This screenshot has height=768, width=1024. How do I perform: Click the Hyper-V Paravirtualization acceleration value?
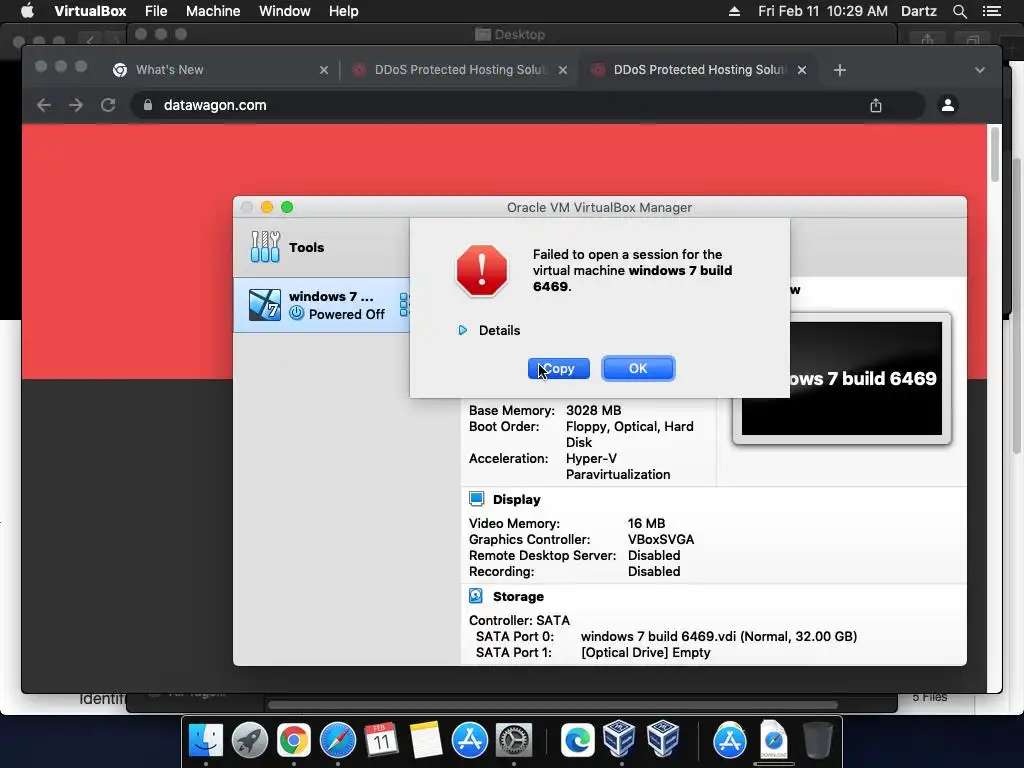pos(618,466)
